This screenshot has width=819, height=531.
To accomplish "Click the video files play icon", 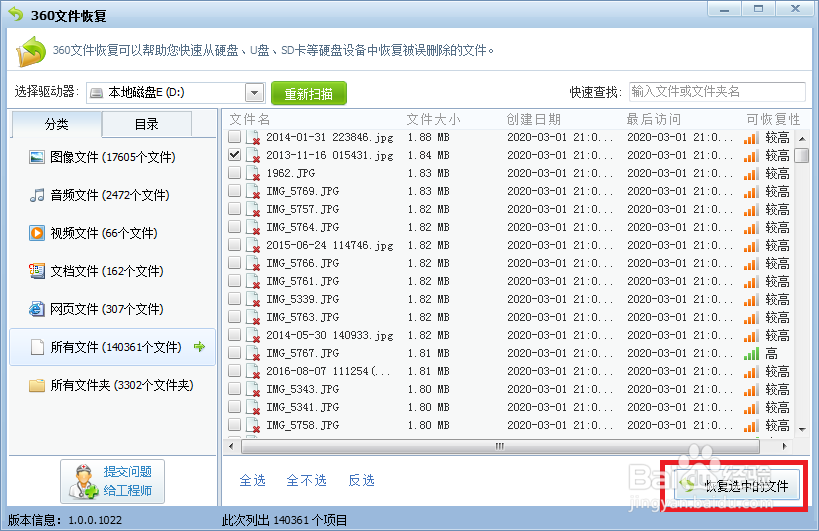I will point(37,233).
